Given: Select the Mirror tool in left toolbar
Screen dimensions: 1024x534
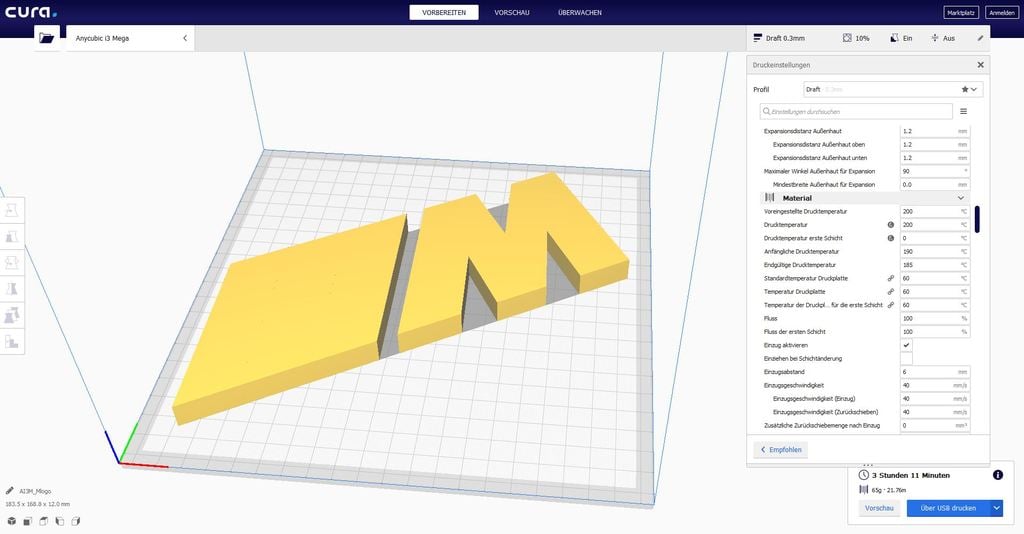Looking at the screenshot, I should 12,289.
